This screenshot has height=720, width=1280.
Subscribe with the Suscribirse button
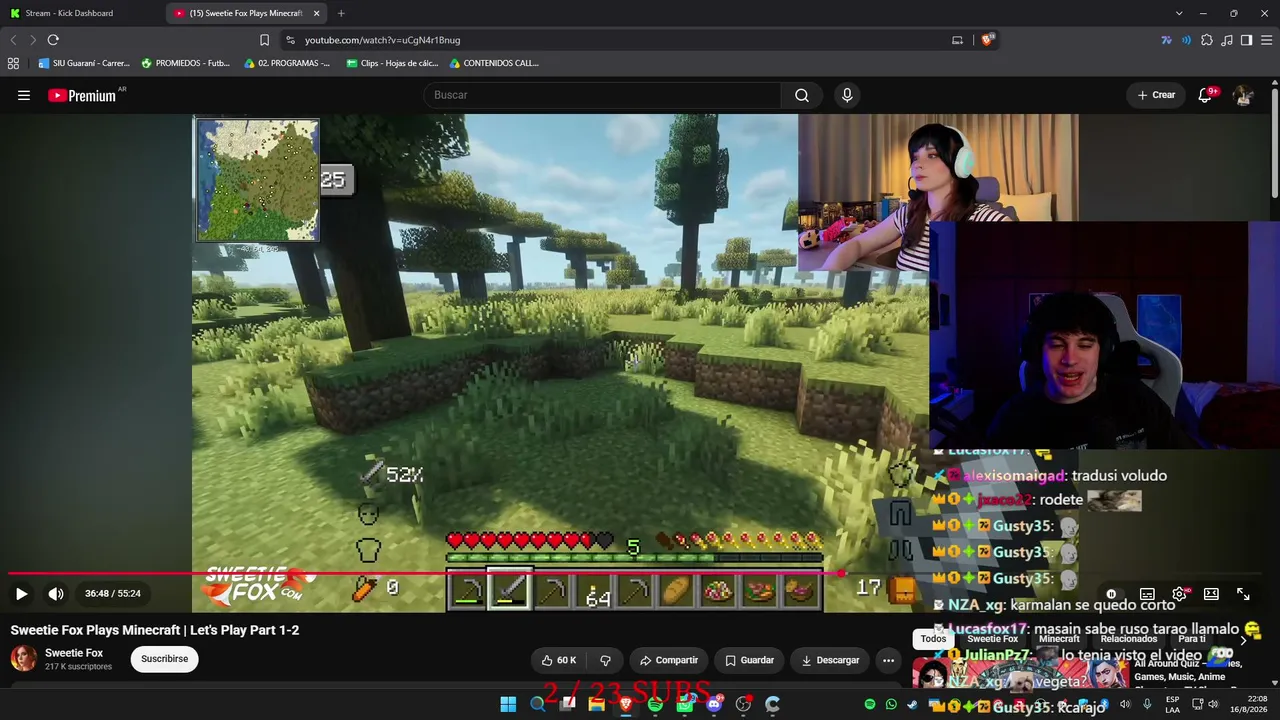click(x=164, y=659)
